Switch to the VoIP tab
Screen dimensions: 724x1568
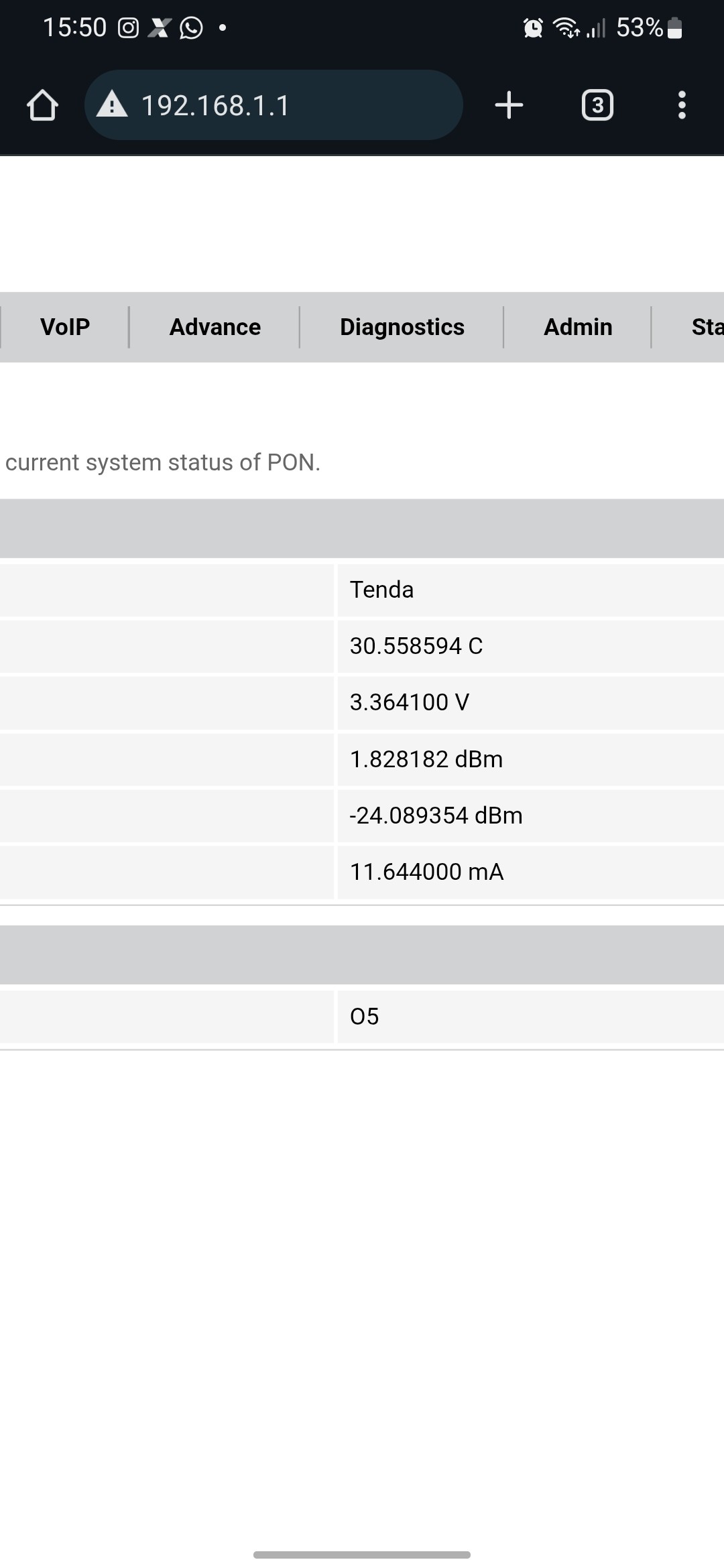tap(65, 327)
